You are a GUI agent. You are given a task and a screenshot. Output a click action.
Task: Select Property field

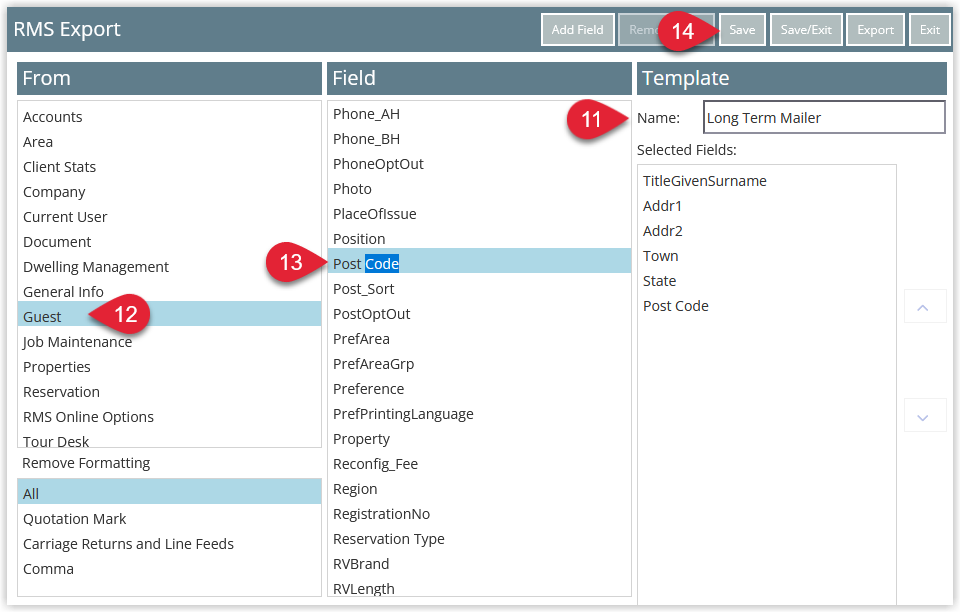tap(479, 440)
